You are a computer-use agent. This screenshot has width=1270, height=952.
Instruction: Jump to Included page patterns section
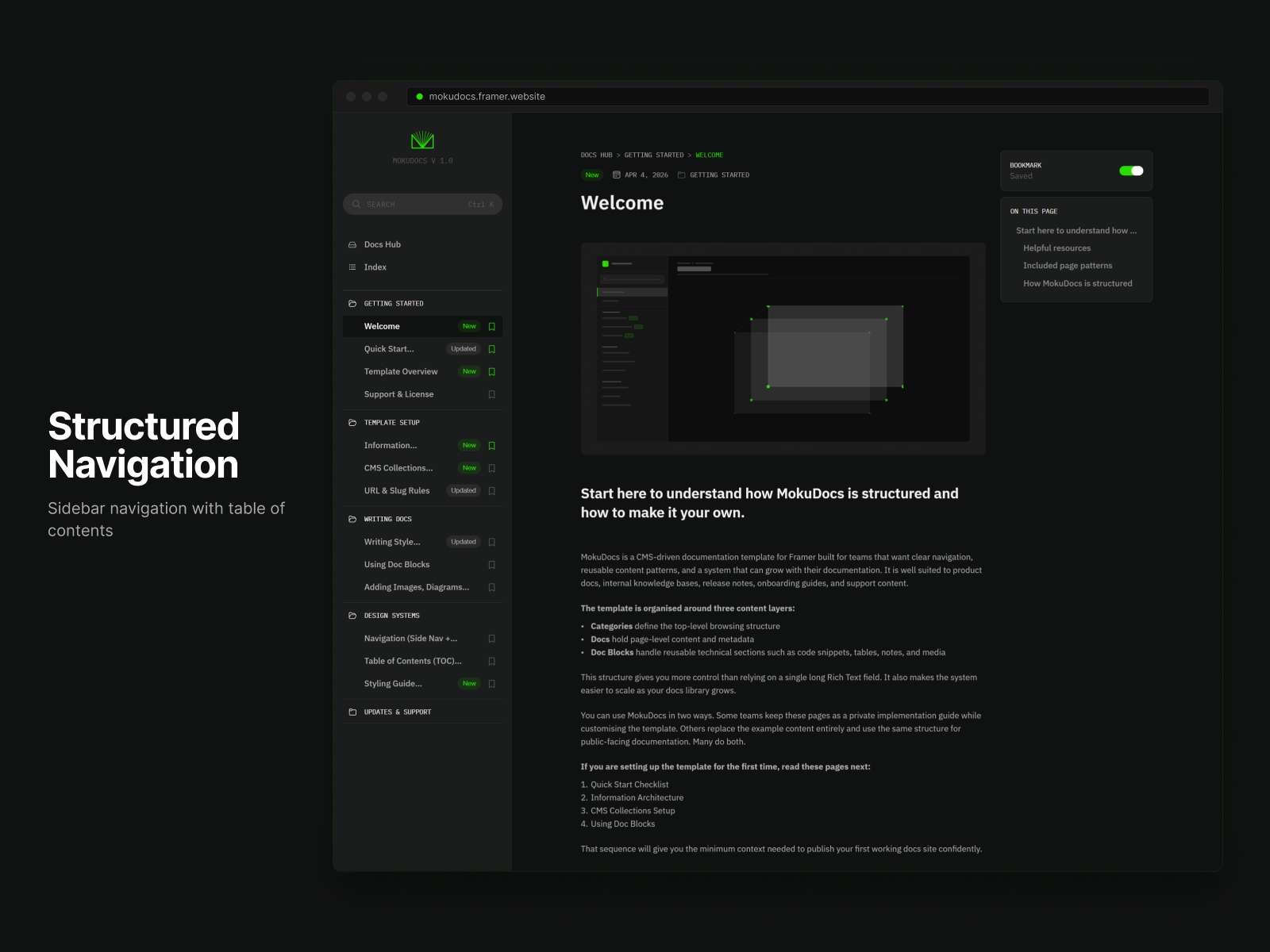pos(1068,266)
